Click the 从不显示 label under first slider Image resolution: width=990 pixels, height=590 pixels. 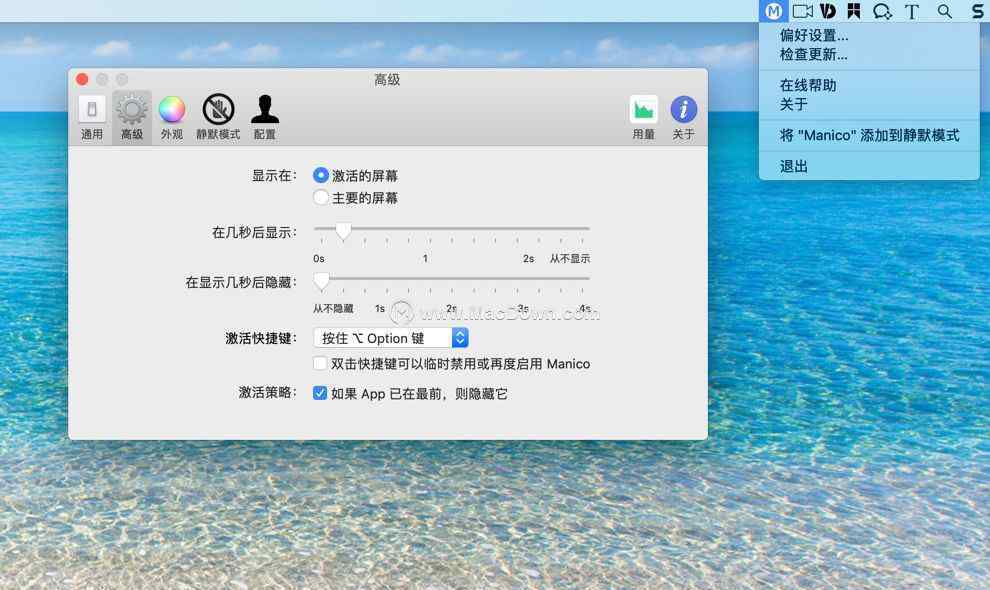(x=570, y=258)
